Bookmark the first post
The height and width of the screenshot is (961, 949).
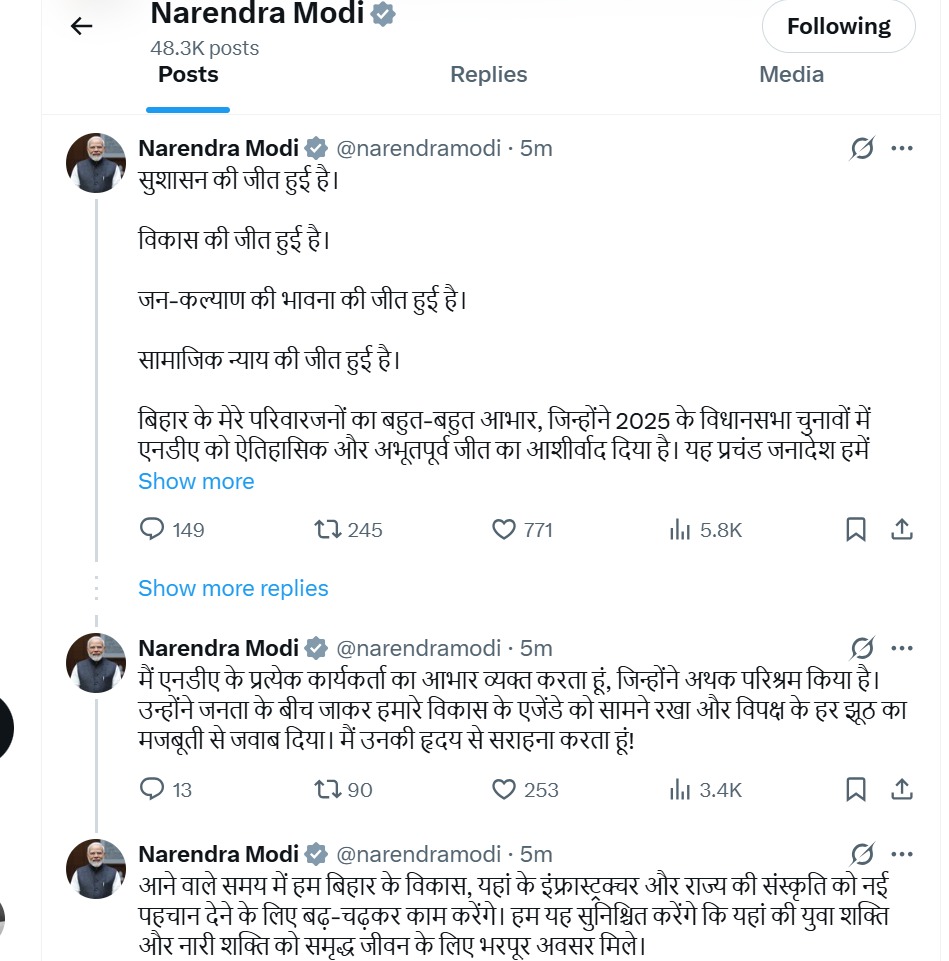click(x=856, y=530)
